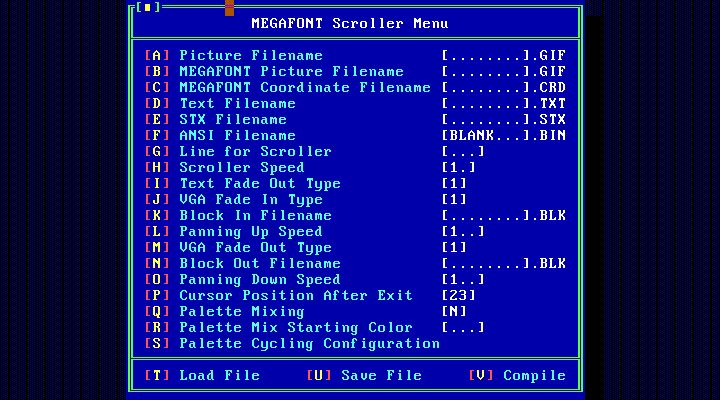Screen dimensions: 720x400
Task: Focus the .CRD coordinate filename field
Action: pyautogui.click(x=504, y=88)
